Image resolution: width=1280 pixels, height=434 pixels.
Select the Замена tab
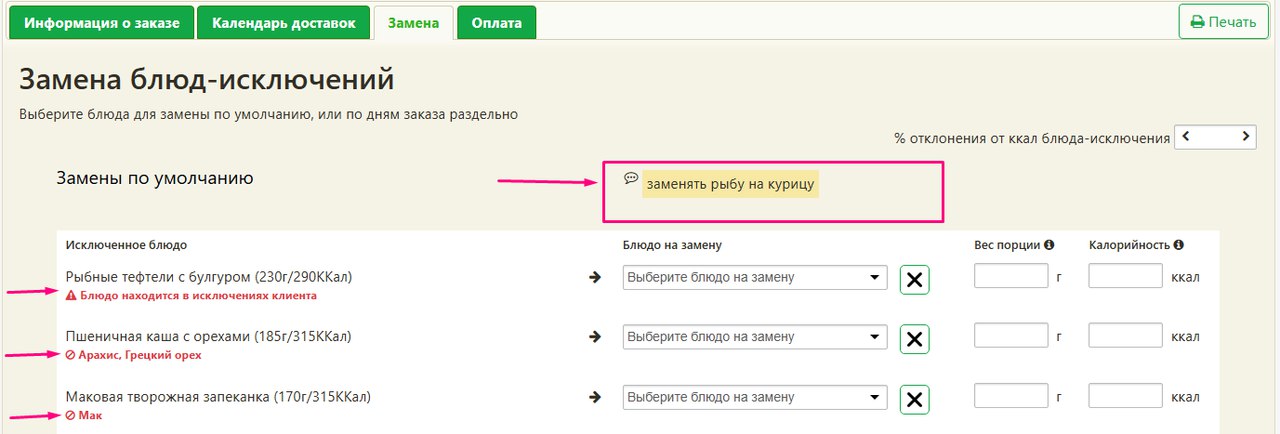[x=413, y=23]
